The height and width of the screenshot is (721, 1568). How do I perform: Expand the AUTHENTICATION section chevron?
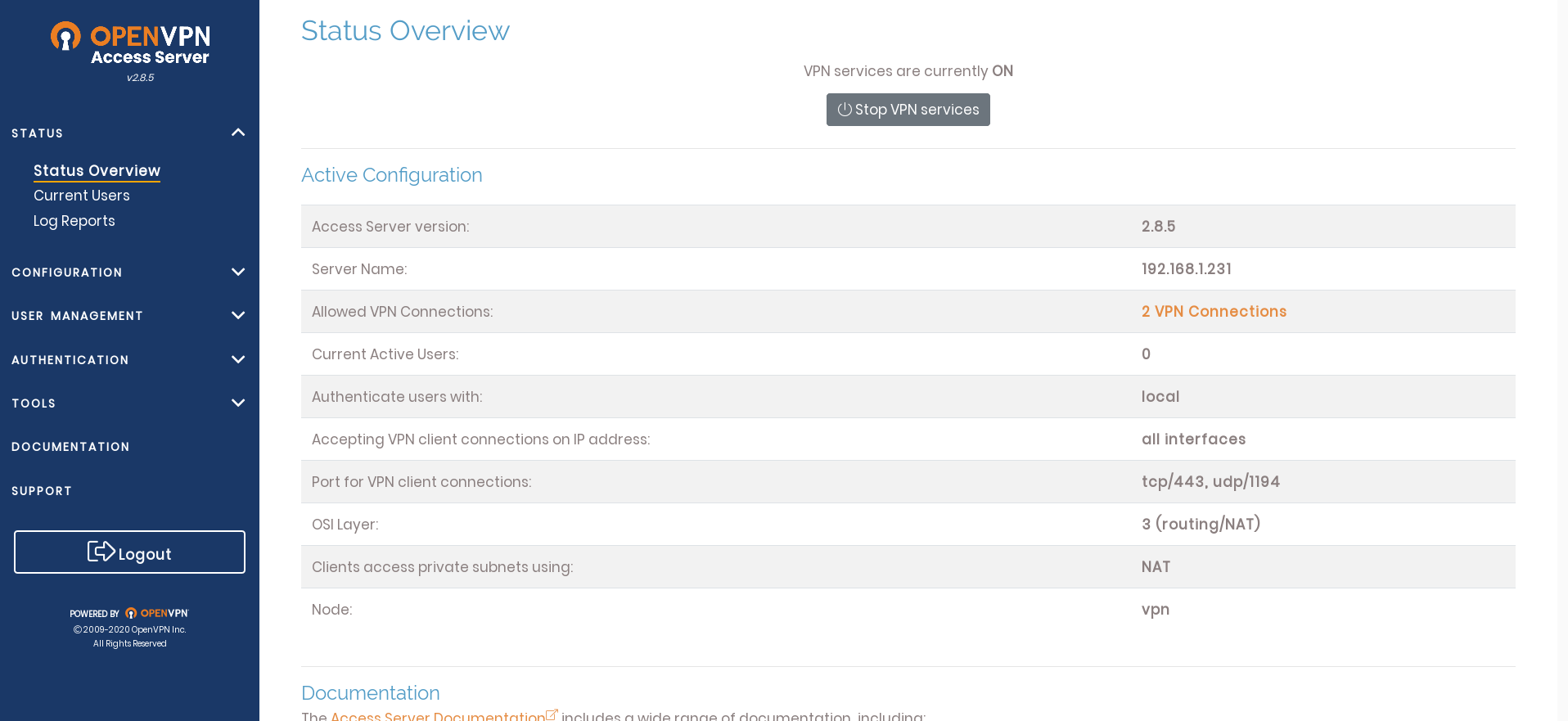tap(238, 359)
